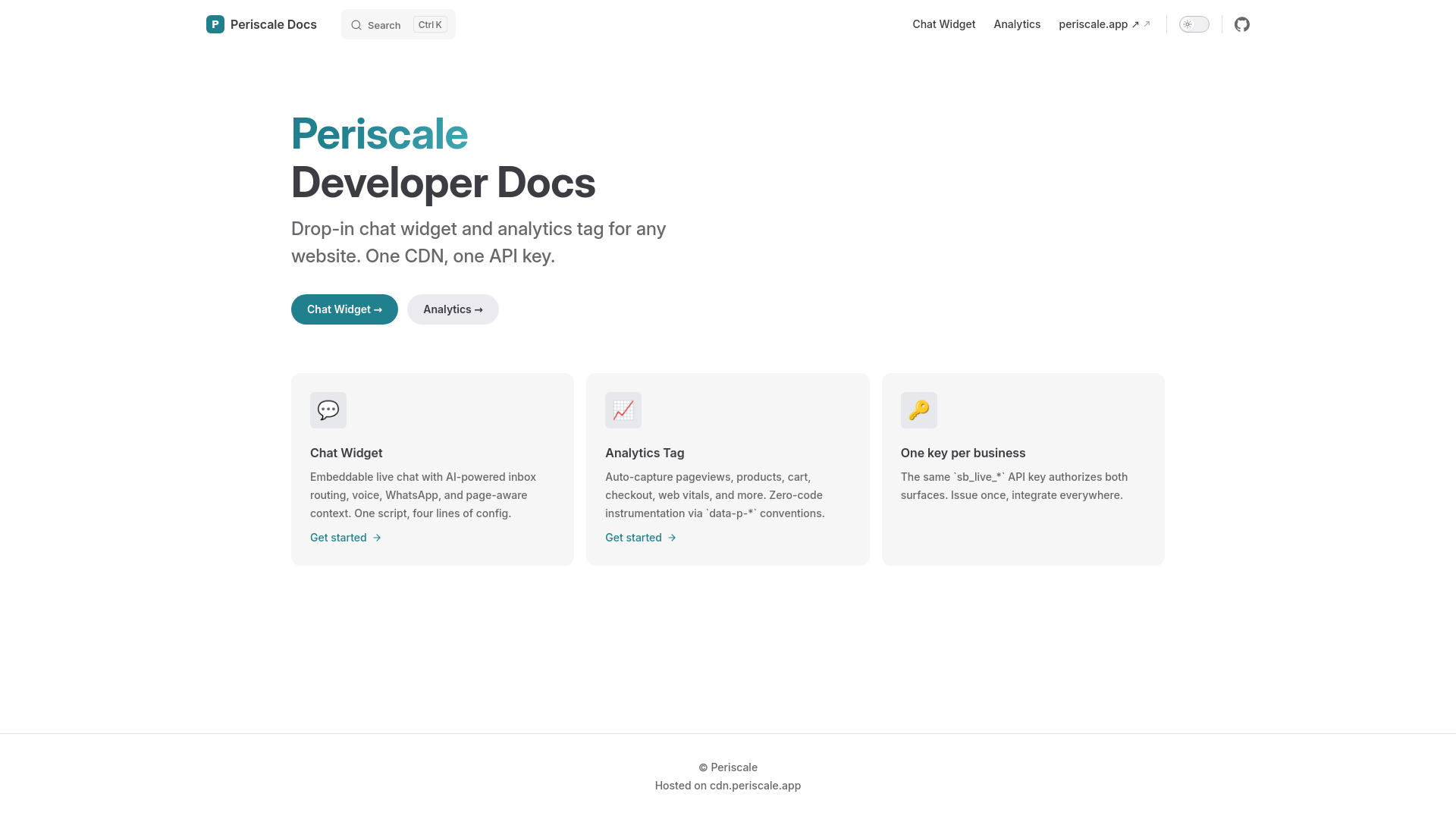Click the Auto-capture pageviews description
This screenshot has height=819, width=1456.
click(x=715, y=495)
